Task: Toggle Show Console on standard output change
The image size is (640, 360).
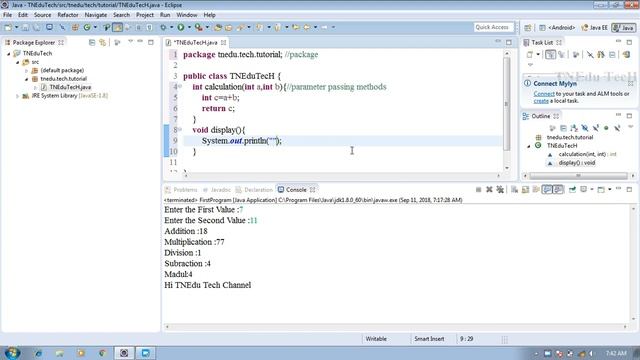Action: [547, 190]
